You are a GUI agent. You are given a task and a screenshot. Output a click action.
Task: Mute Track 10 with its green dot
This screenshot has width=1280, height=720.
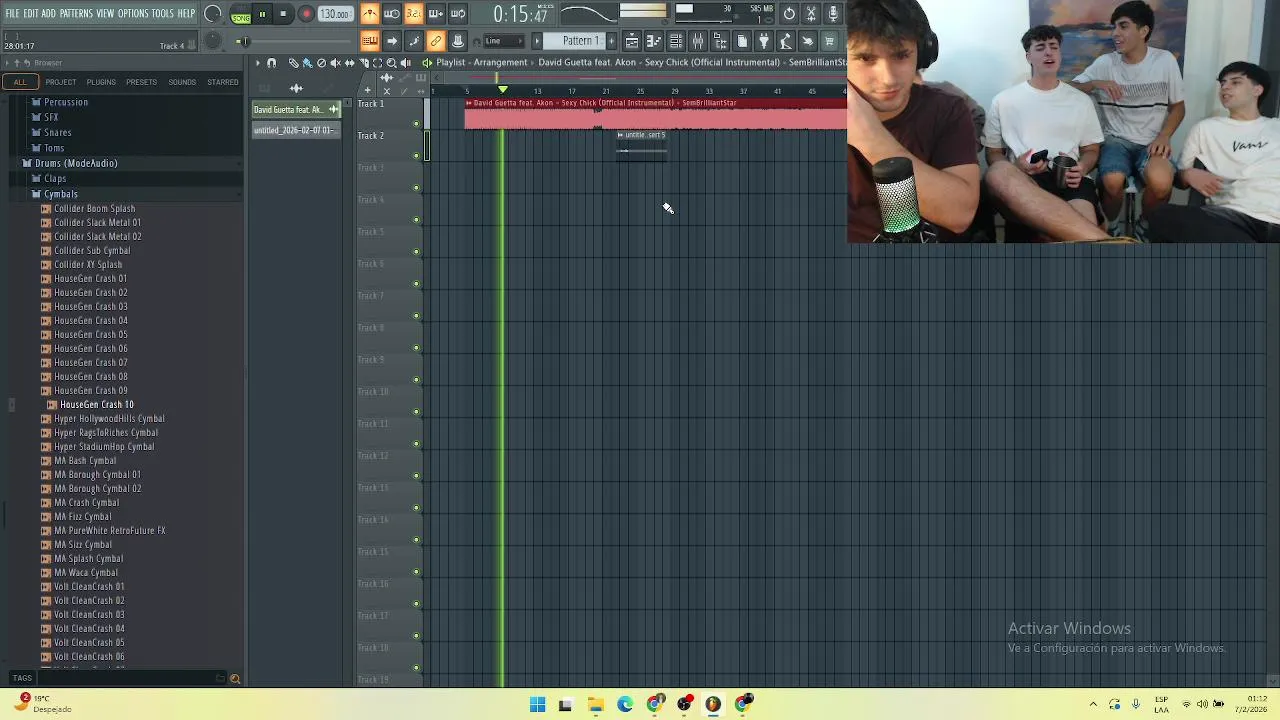tap(416, 412)
